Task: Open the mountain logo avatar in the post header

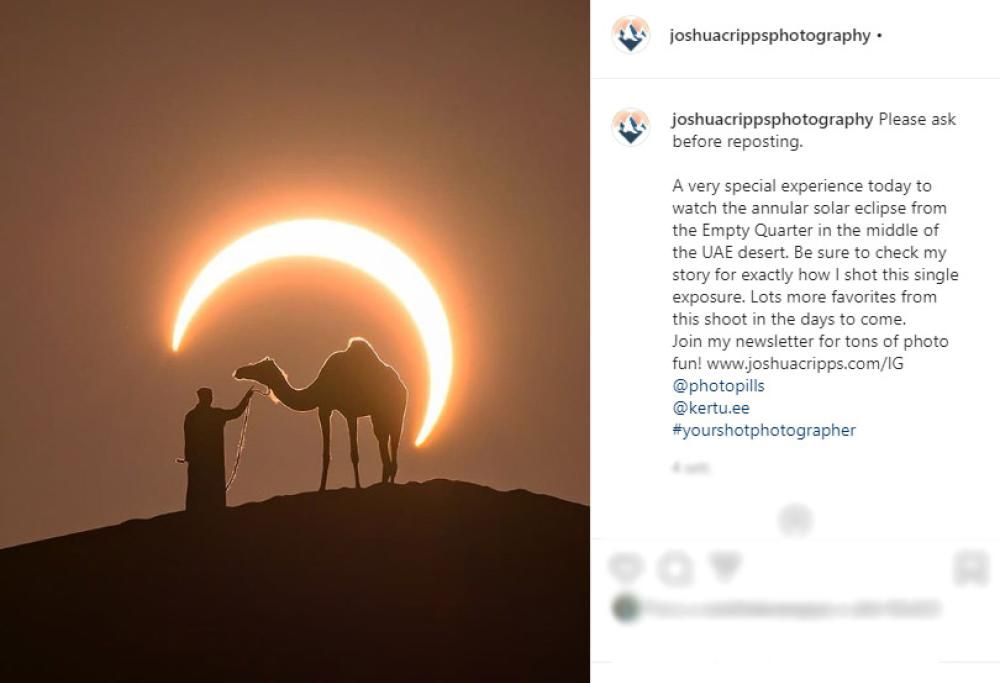Action: (631, 35)
